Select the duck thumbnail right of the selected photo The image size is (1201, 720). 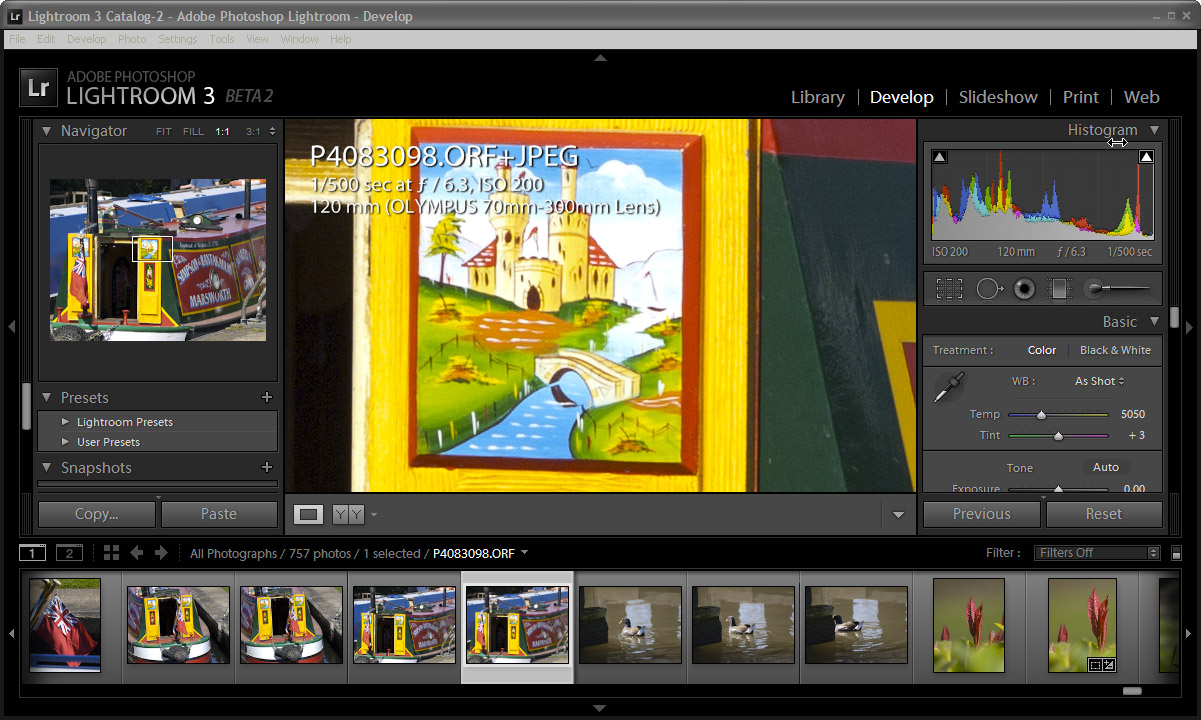point(630,625)
